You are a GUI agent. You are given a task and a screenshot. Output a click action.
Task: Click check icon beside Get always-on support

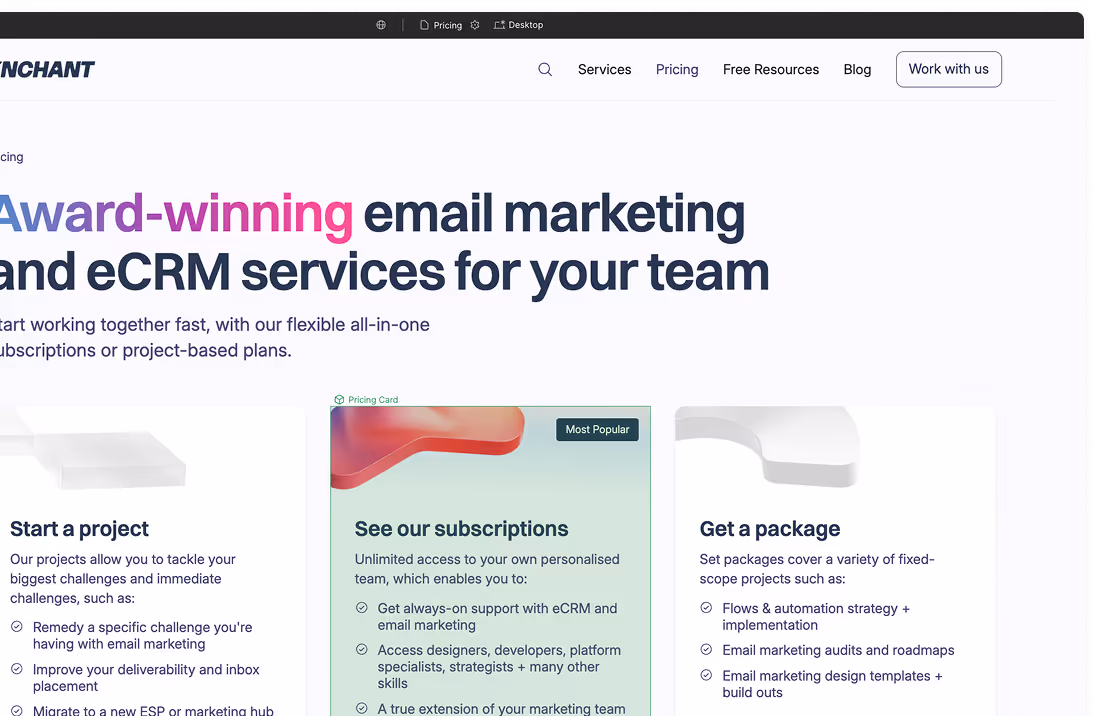tap(362, 608)
